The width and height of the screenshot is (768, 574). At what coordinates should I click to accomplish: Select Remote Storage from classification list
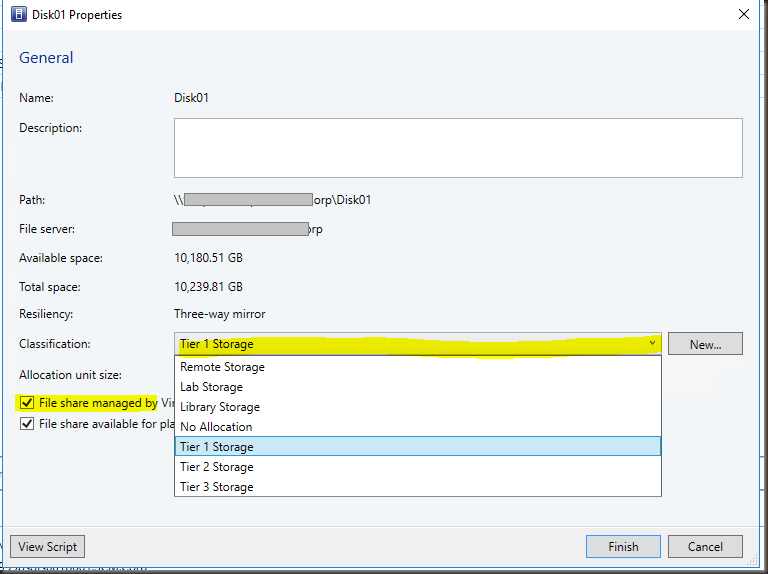pos(222,367)
